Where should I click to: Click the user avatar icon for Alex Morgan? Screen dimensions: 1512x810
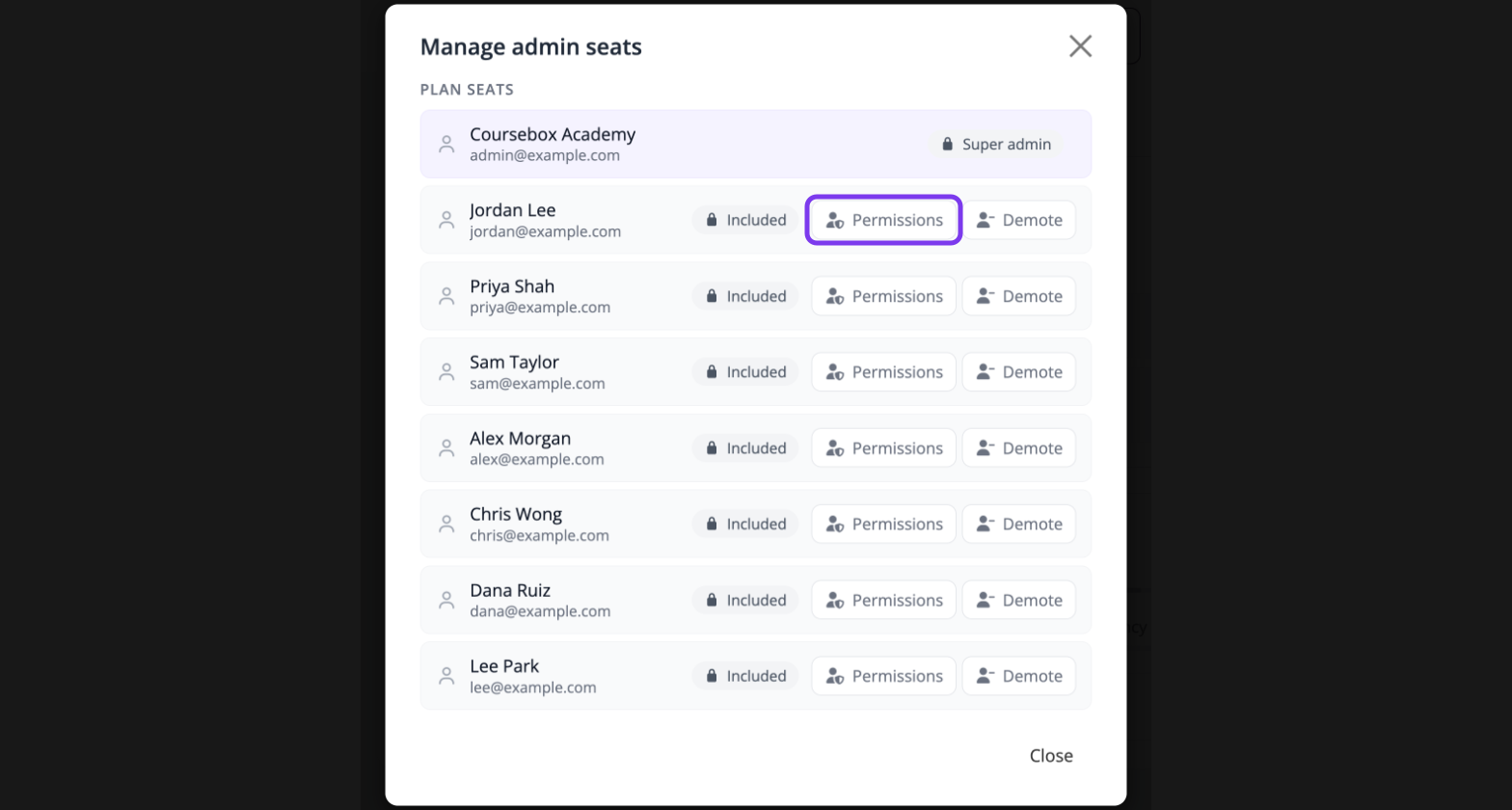[x=446, y=448]
